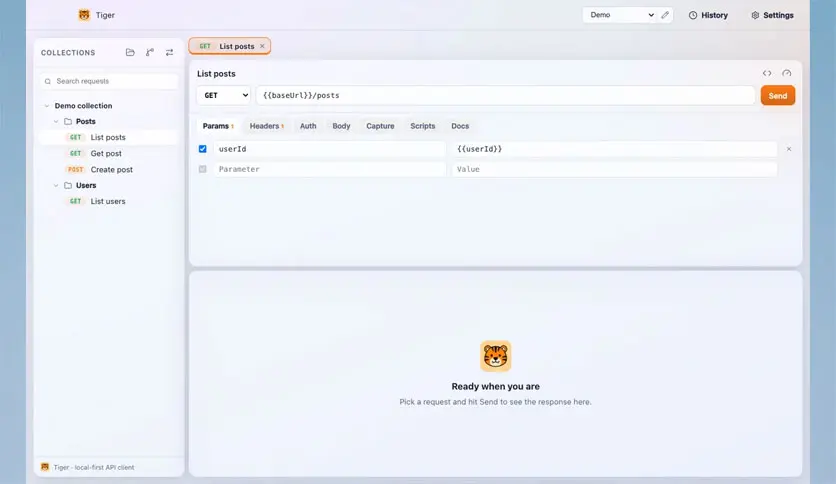Click the POST badge of Create post
836x484 pixels.
75,170
